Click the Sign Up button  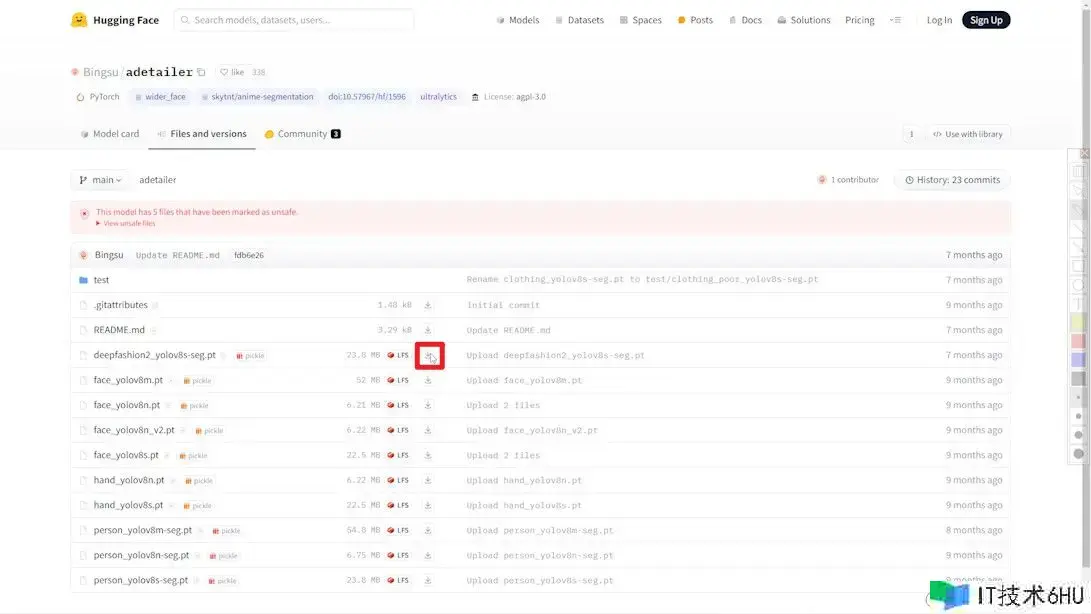pyautogui.click(x=986, y=20)
